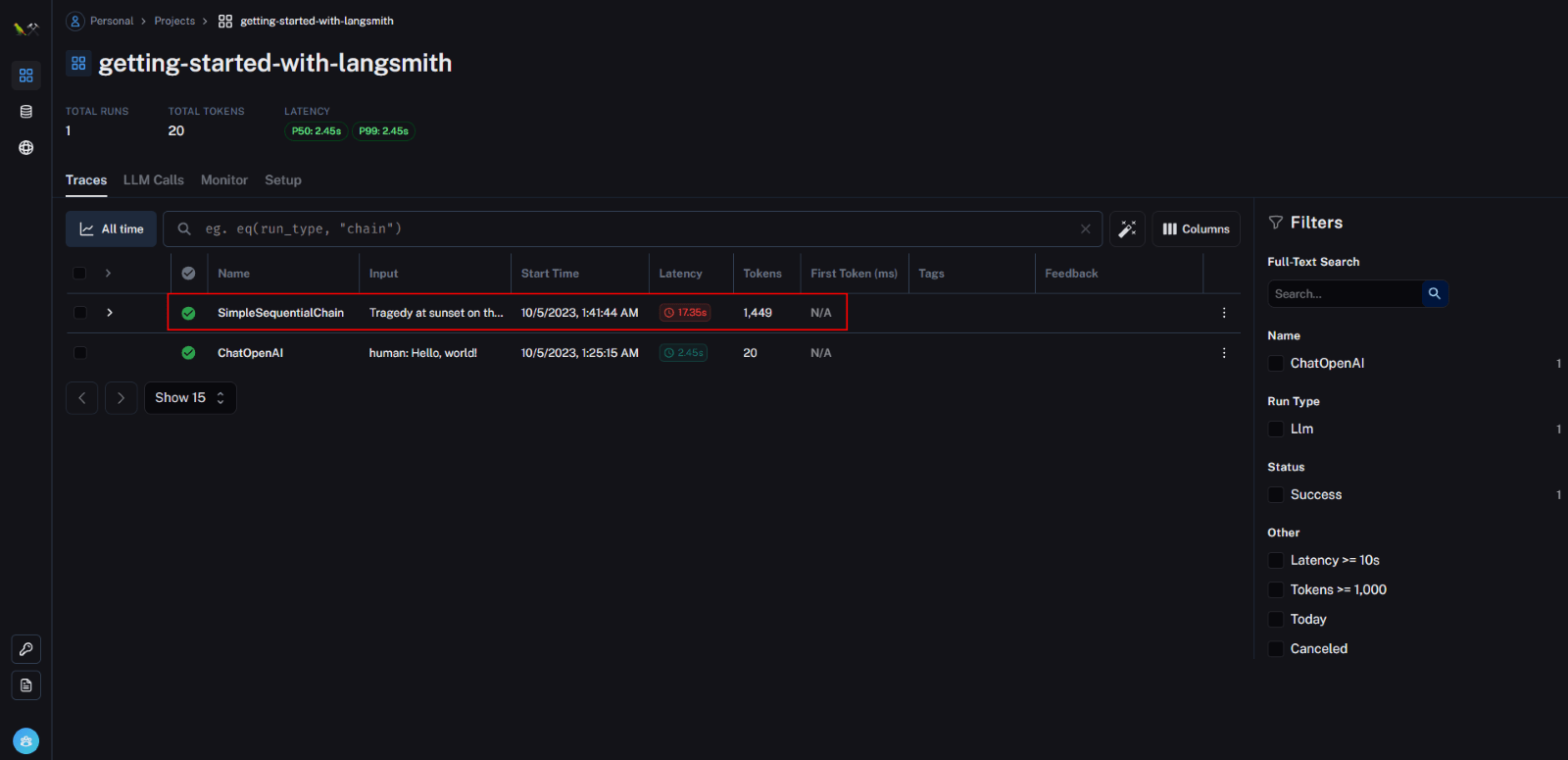Toggle the Success status filter checkbox
This screenshot has width=1568, height=760.
(x=1276, y=495)
